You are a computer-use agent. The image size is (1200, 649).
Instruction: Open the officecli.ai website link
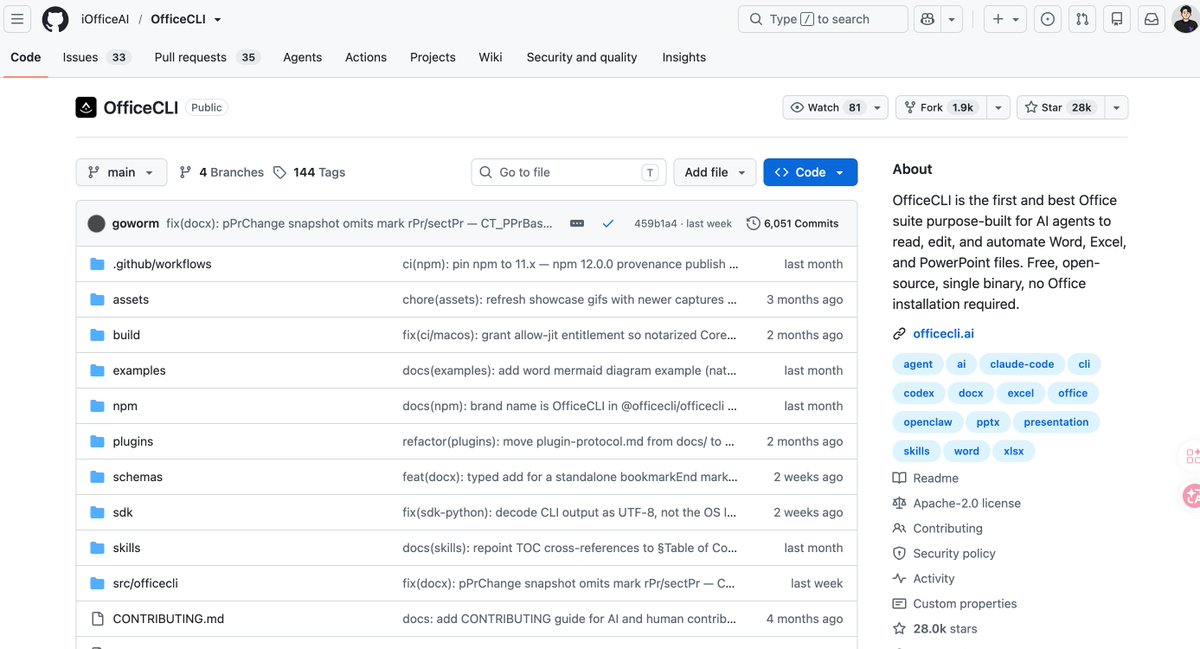click(943, 334)
